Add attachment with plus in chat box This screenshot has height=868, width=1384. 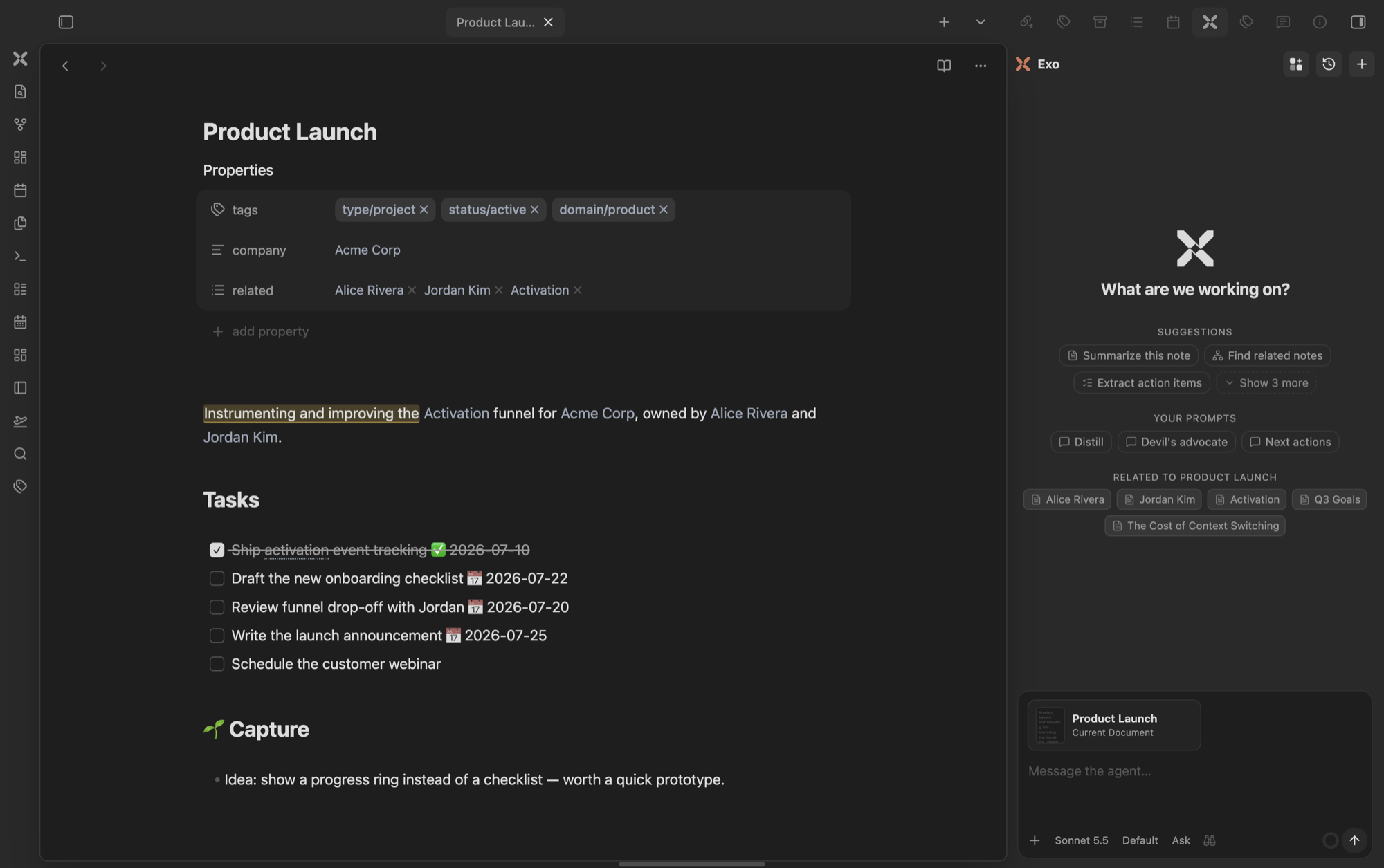pyautogui.click(x=1035, y=840)
